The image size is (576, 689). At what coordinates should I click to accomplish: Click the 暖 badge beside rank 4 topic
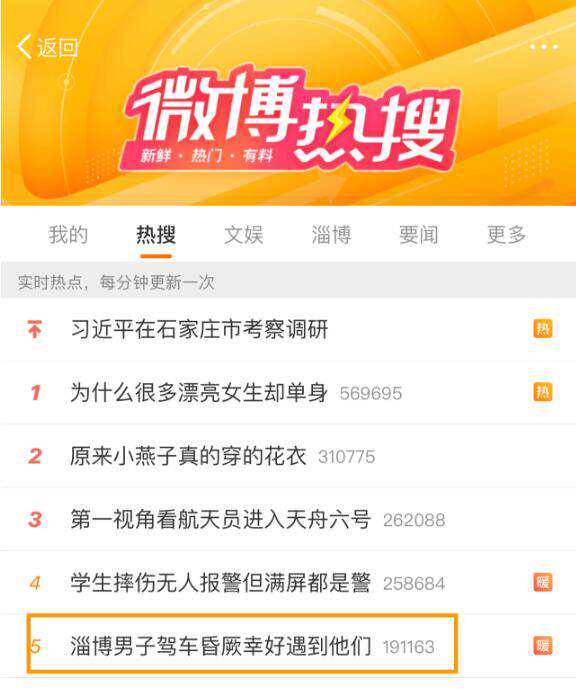pyautogui.click(x=543, y=582)
